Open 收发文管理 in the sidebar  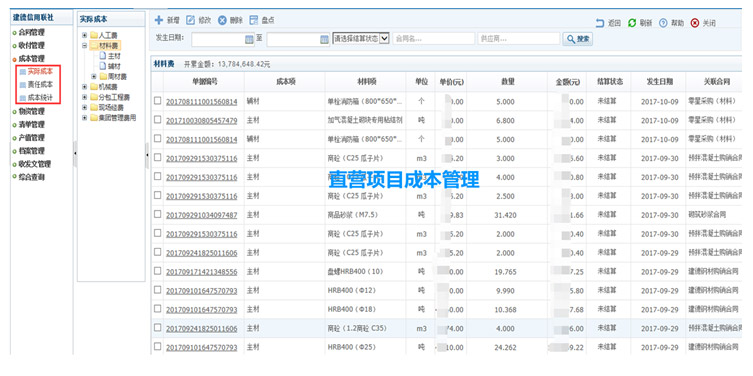(34, 164)
